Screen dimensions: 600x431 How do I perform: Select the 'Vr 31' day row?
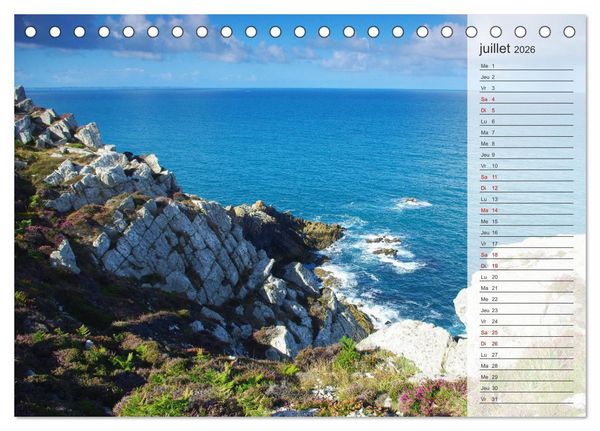(527, 399)
